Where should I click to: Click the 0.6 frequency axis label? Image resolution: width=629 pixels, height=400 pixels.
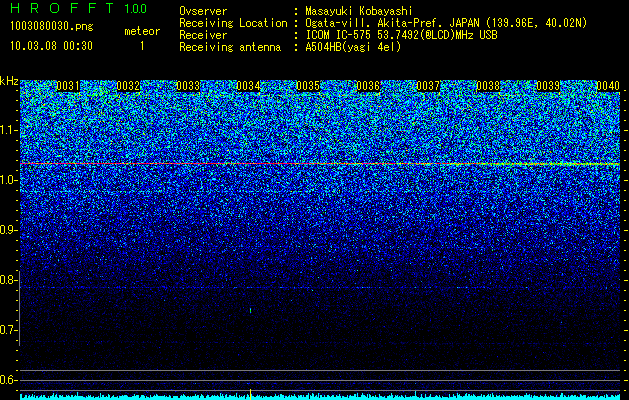point(8,380)
